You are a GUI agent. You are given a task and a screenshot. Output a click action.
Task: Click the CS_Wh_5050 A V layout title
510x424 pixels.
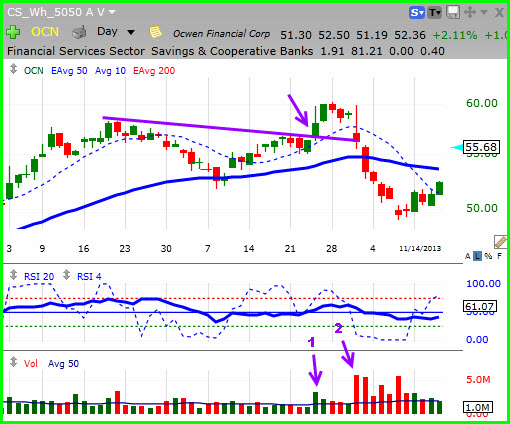[x=56, y=12]
